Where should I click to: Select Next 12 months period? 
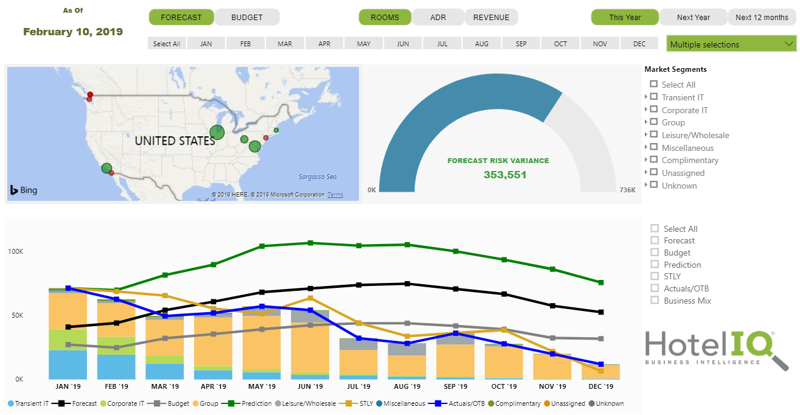762,17
